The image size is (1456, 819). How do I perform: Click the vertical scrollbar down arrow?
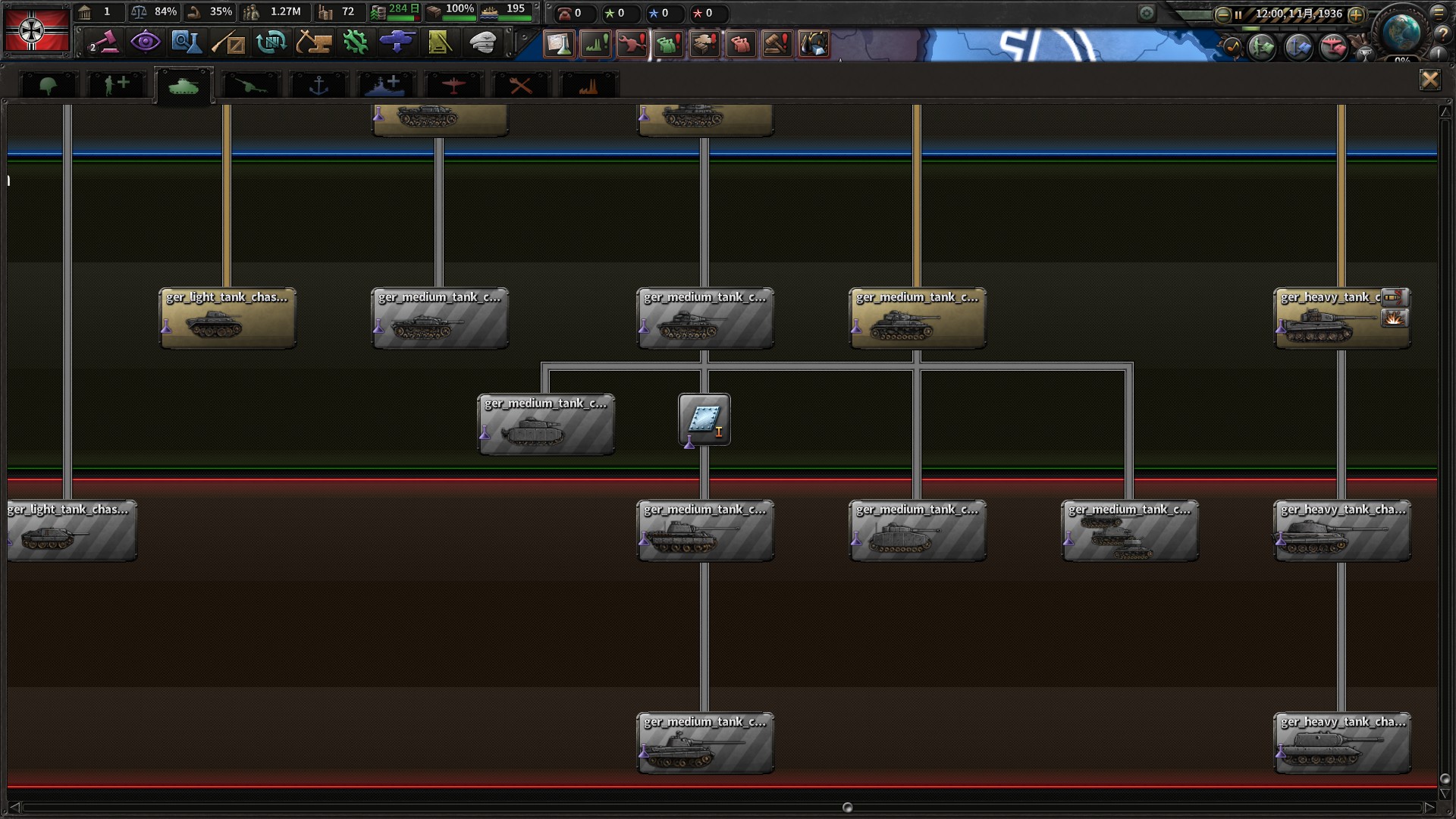coord(1445,794)
